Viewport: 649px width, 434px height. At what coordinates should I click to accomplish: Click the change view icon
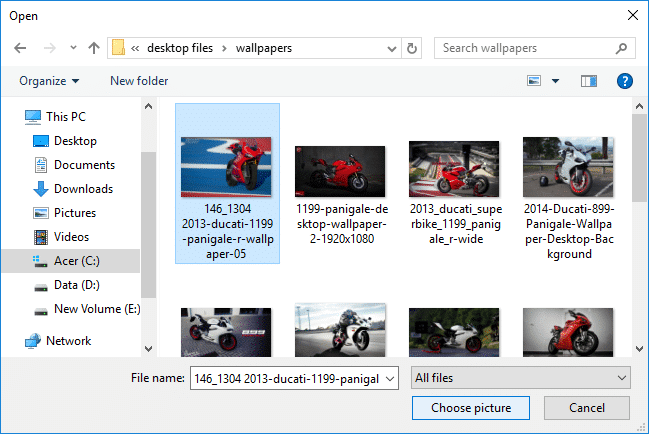click(x=534, y=81)
